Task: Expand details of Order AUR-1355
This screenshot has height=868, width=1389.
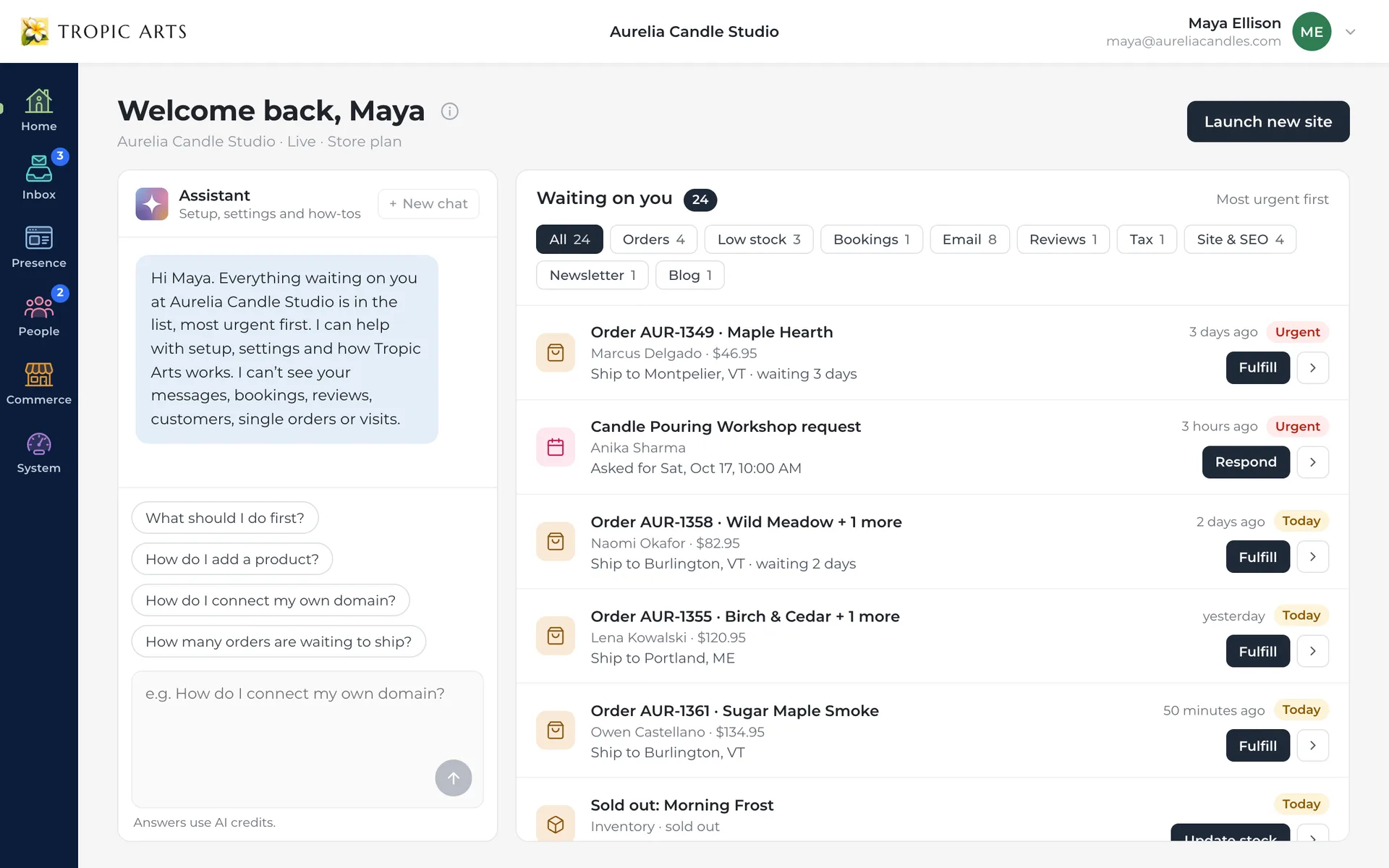Action: click(1312, 651)
